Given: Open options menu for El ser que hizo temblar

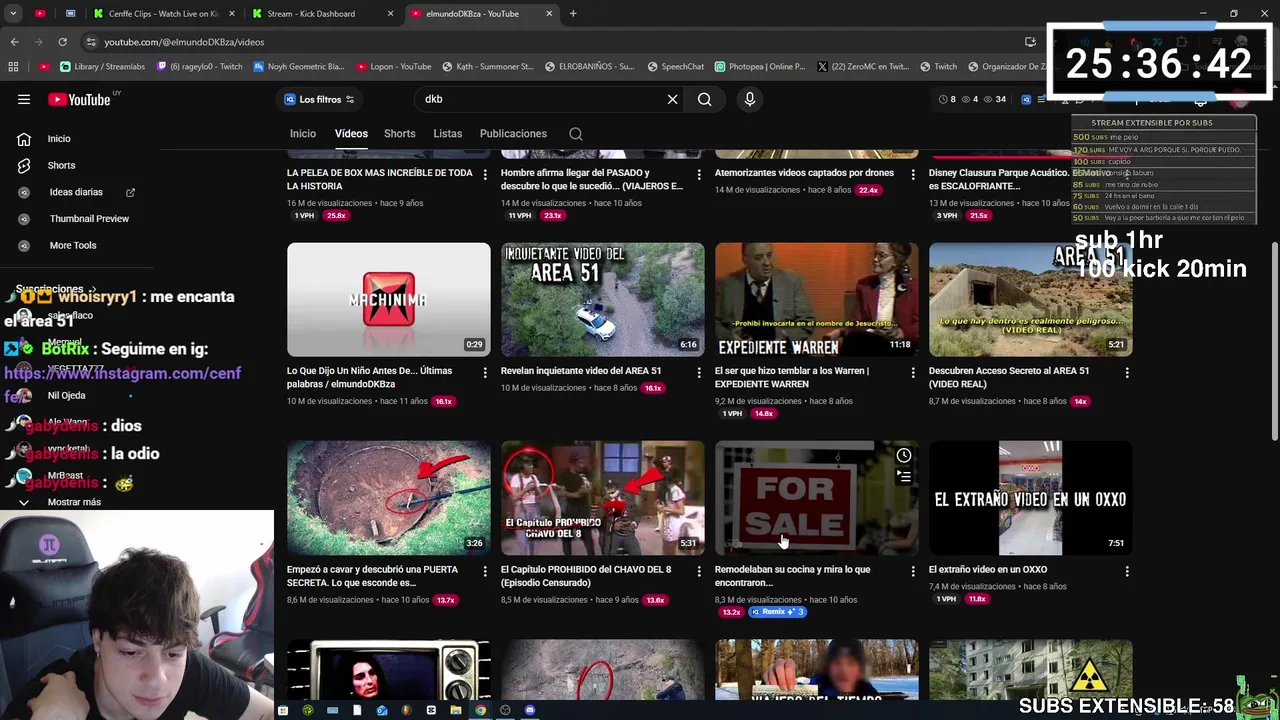Looking at the screenshot, I should click(913, 372).
